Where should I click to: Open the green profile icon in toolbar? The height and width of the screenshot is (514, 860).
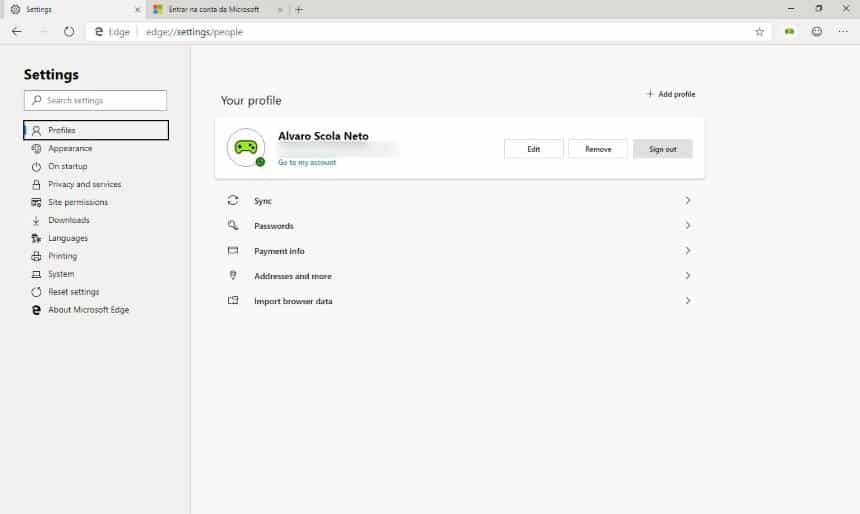789,32
